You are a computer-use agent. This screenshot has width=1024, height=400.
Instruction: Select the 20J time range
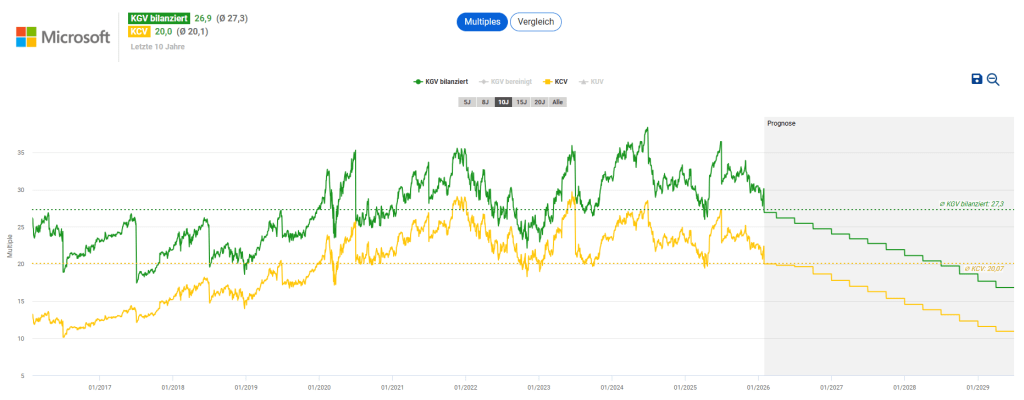click(x=539, y=102)
